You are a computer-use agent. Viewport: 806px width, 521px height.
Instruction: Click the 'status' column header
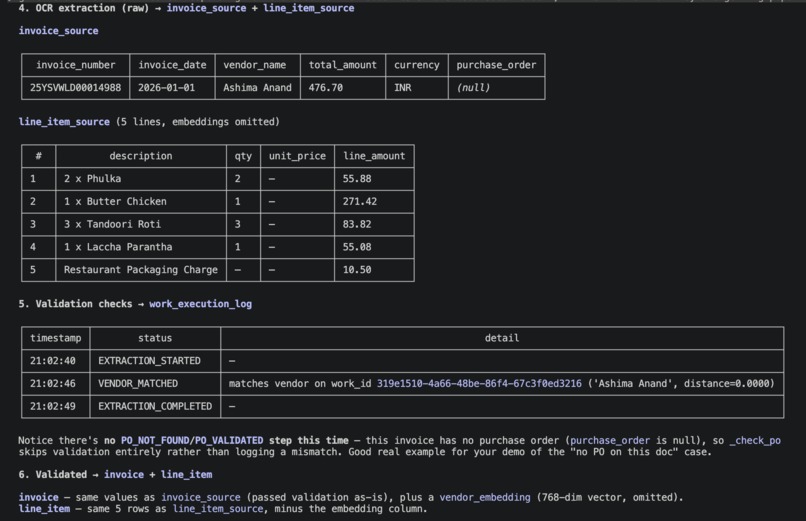155,338
